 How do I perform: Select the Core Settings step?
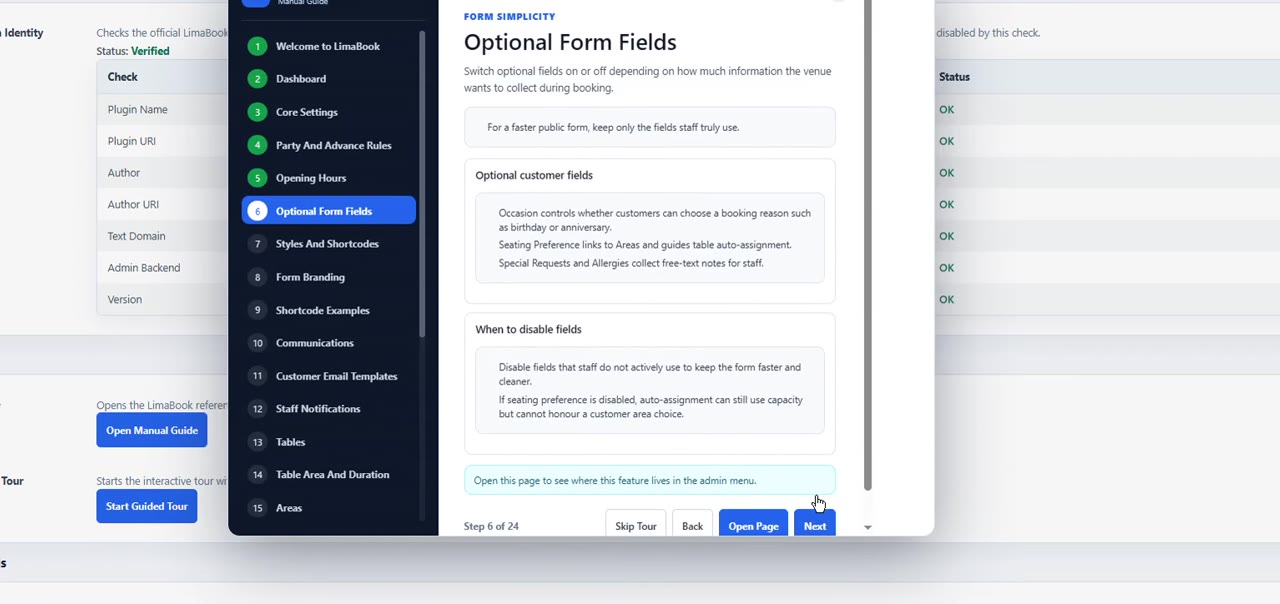[328, 112]
